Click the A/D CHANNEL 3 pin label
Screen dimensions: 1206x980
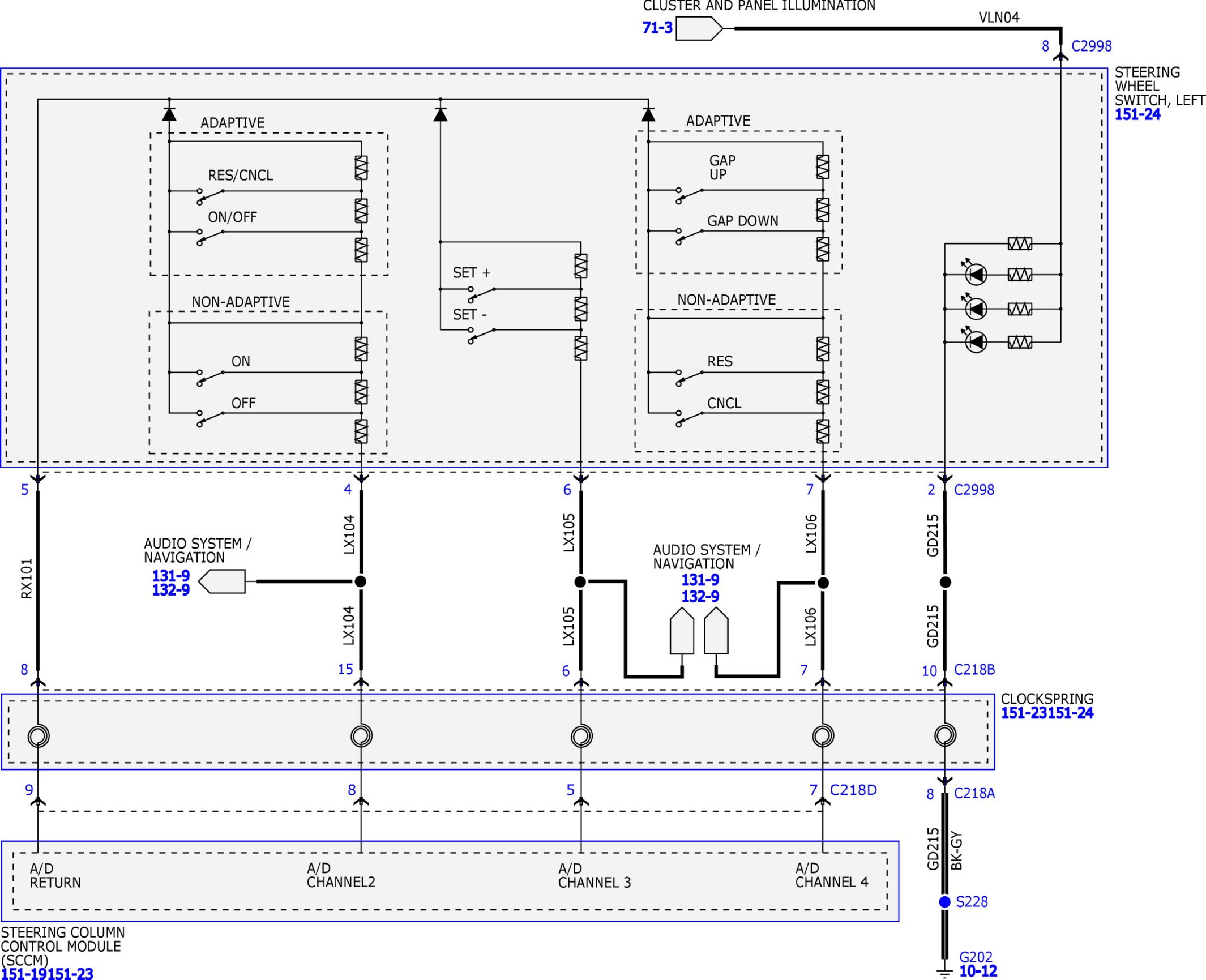(594, 875)
